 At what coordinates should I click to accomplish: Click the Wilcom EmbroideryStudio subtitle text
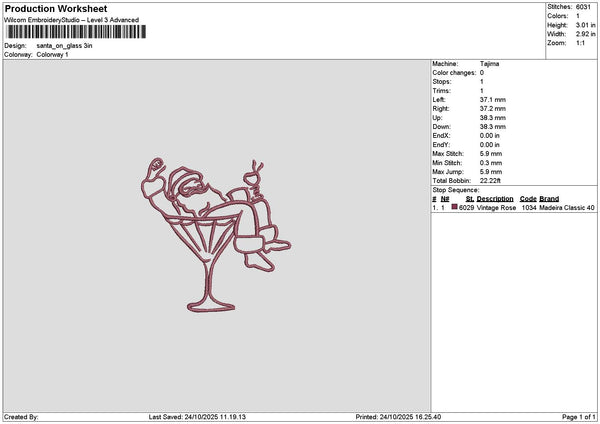click(x=72, y=20)
